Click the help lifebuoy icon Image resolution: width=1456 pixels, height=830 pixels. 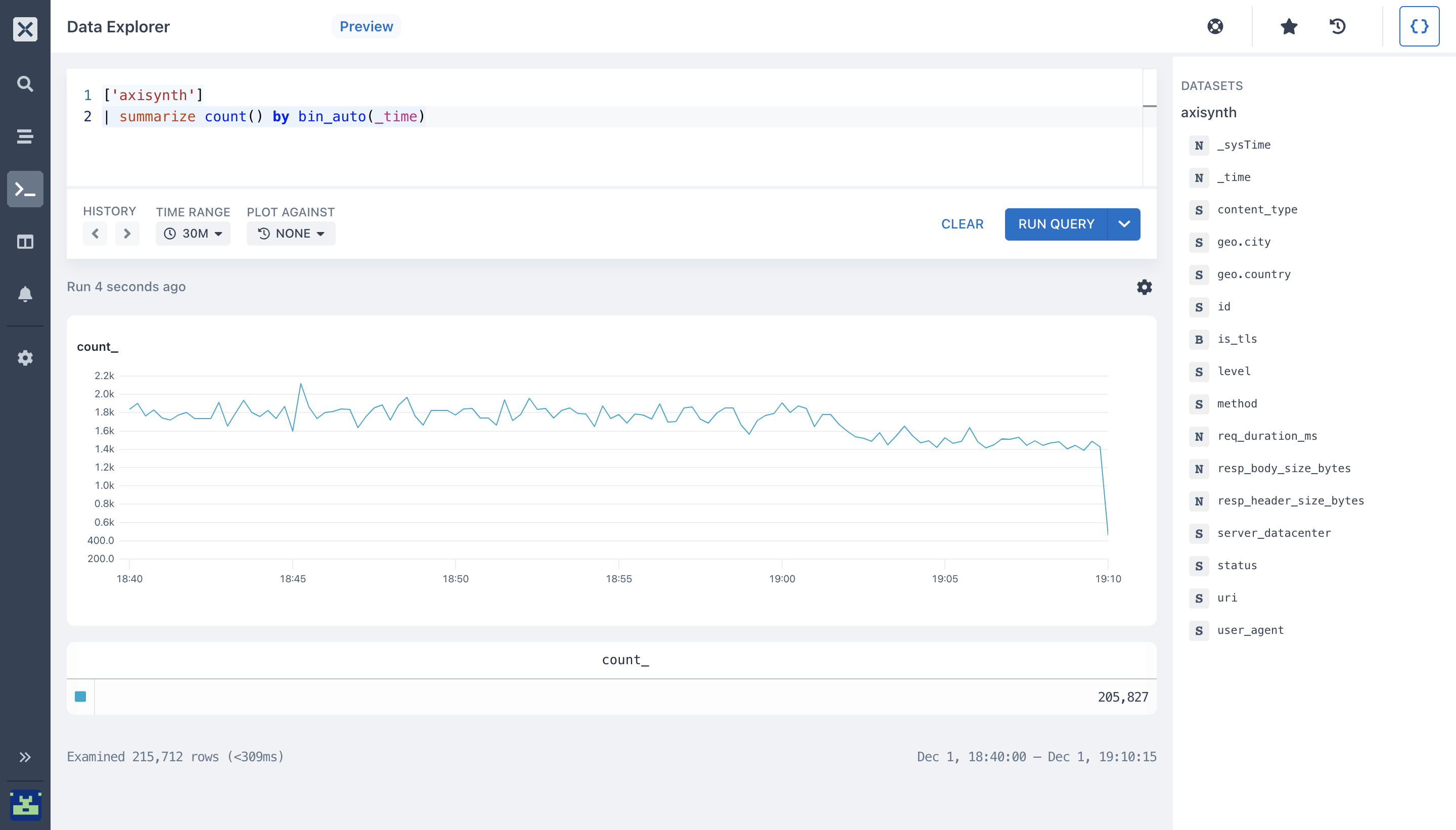1215,27
